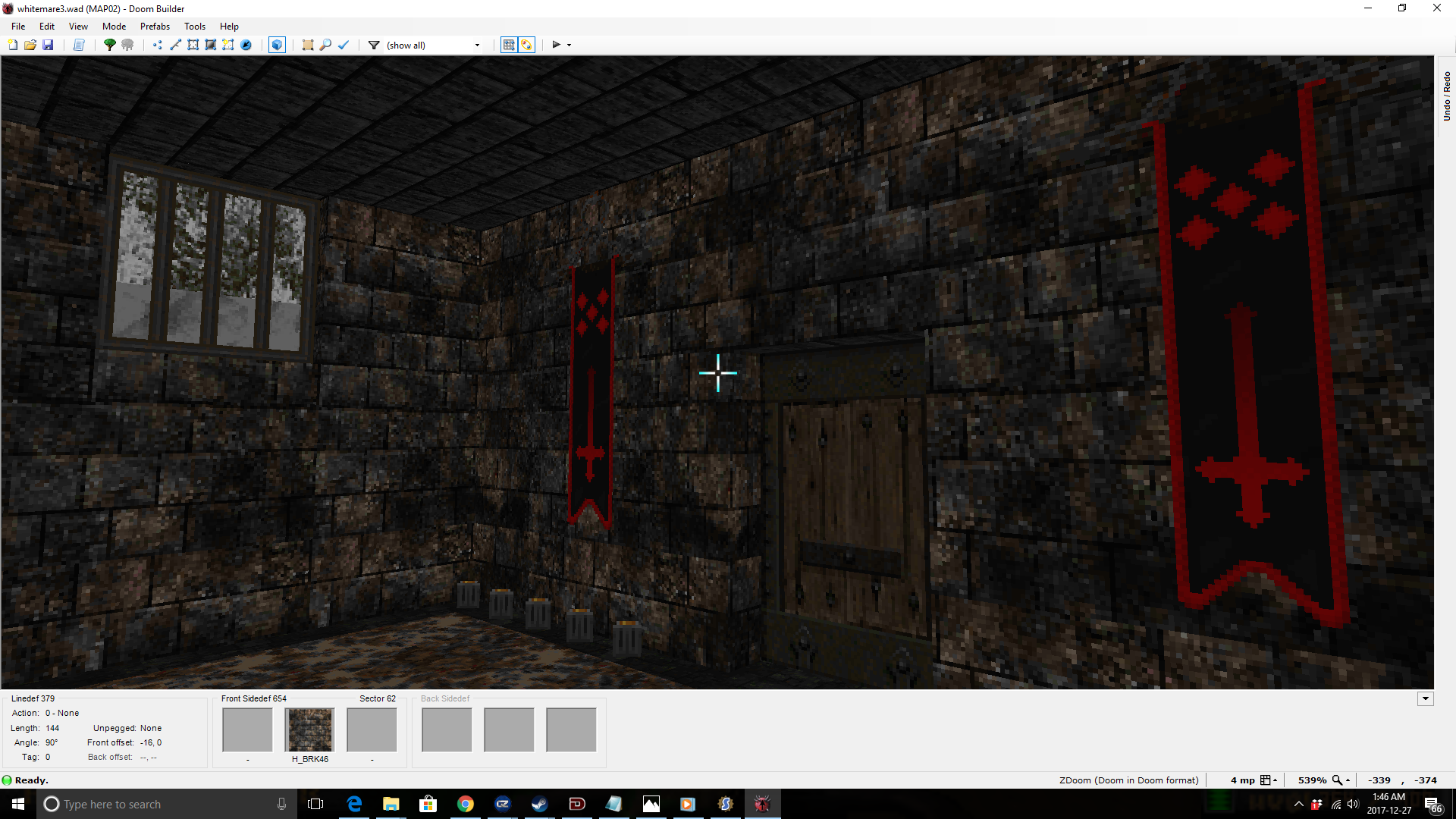Screen dimensions: 1456x819
Task: Click 'ZDoom (Doom in Doom format)' status text
Action: click(x=1129, y=780)
